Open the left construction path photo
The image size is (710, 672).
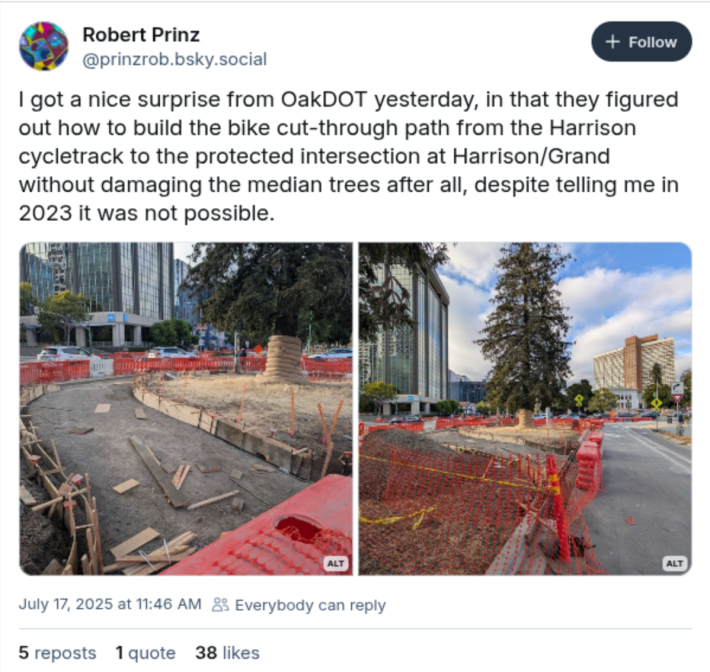click(186, 408)
